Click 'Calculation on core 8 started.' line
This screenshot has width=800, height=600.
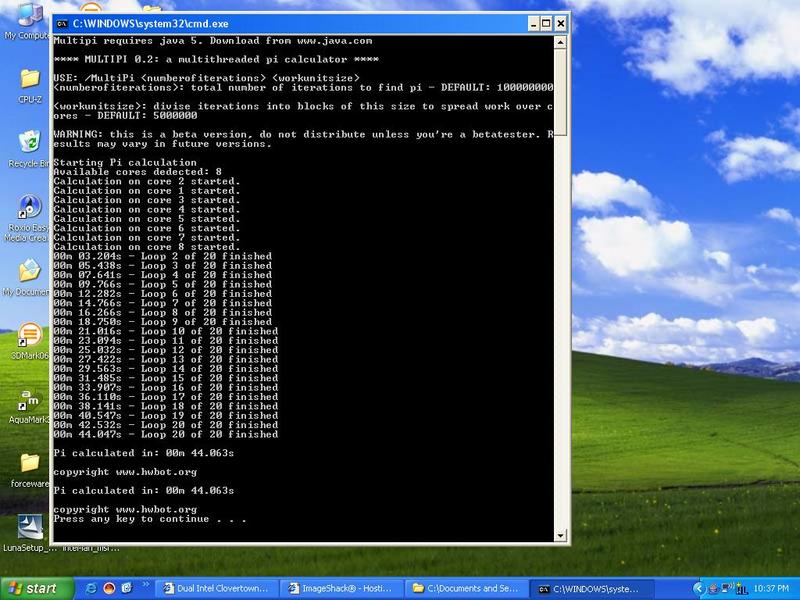click(146, 247)
